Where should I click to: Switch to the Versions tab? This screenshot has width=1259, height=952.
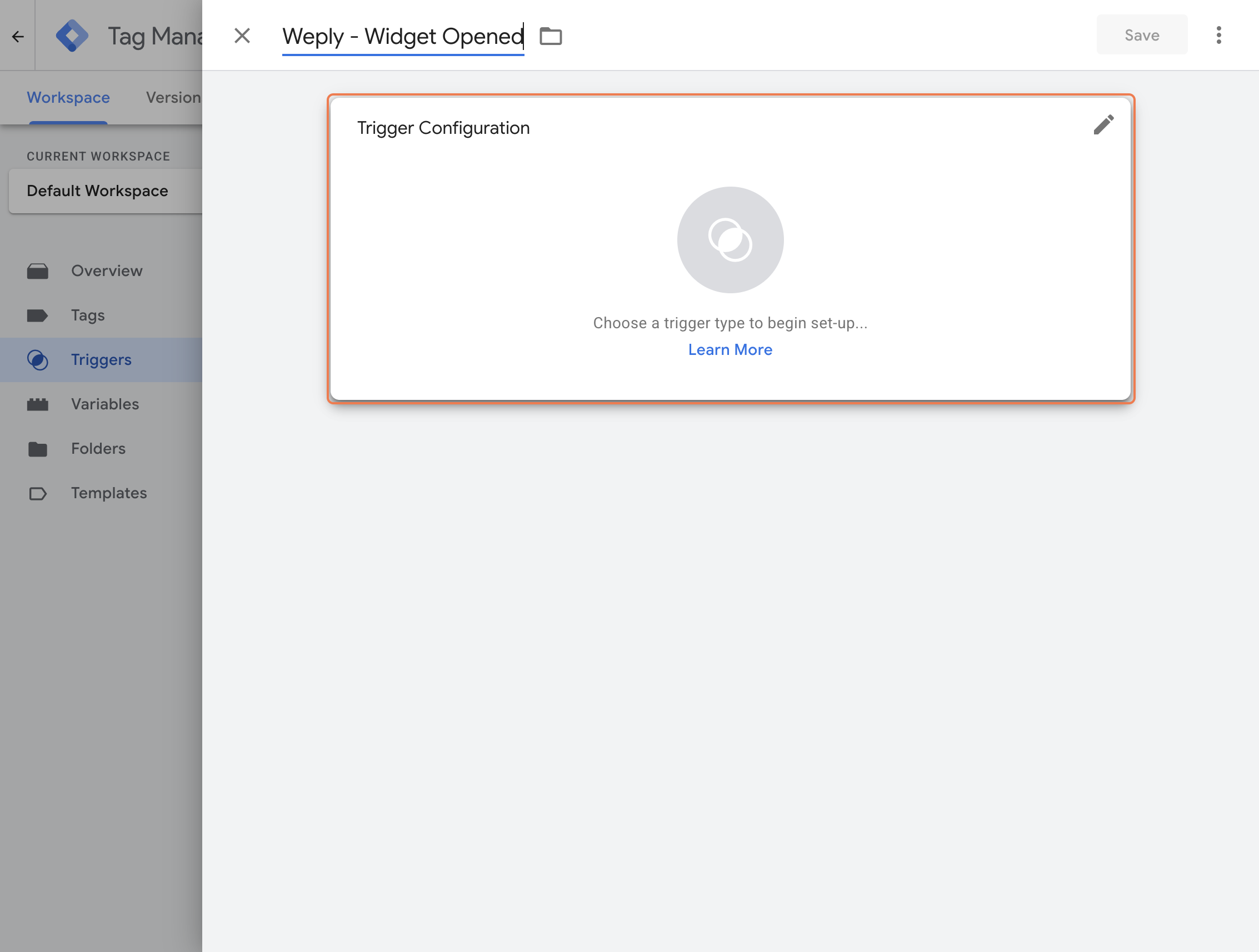point(173,97)
